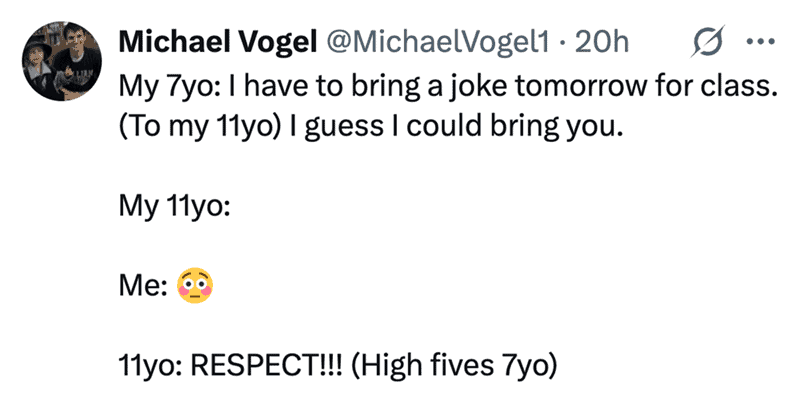
Task: Click the first line about bringing a joke
Action: coord(448,88)
